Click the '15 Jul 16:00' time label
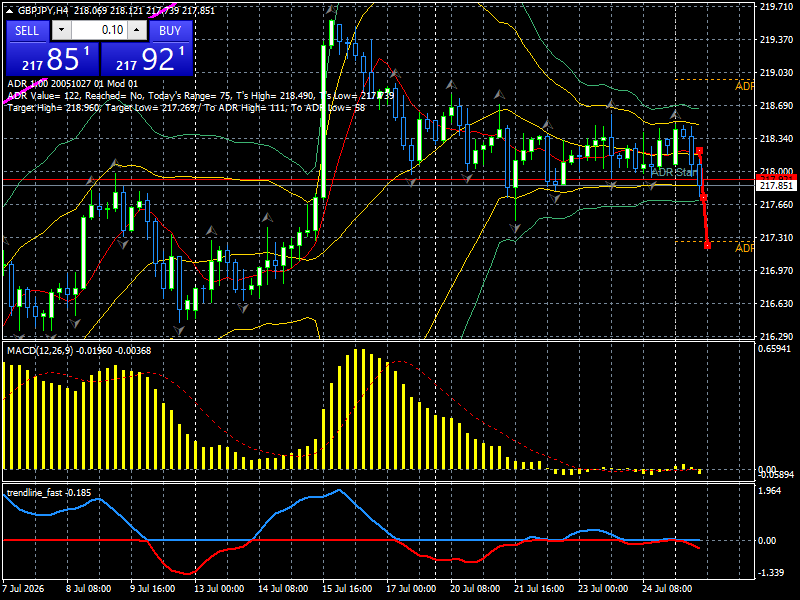The height and width of the screenshot is (600, 800). click(347, 589)
